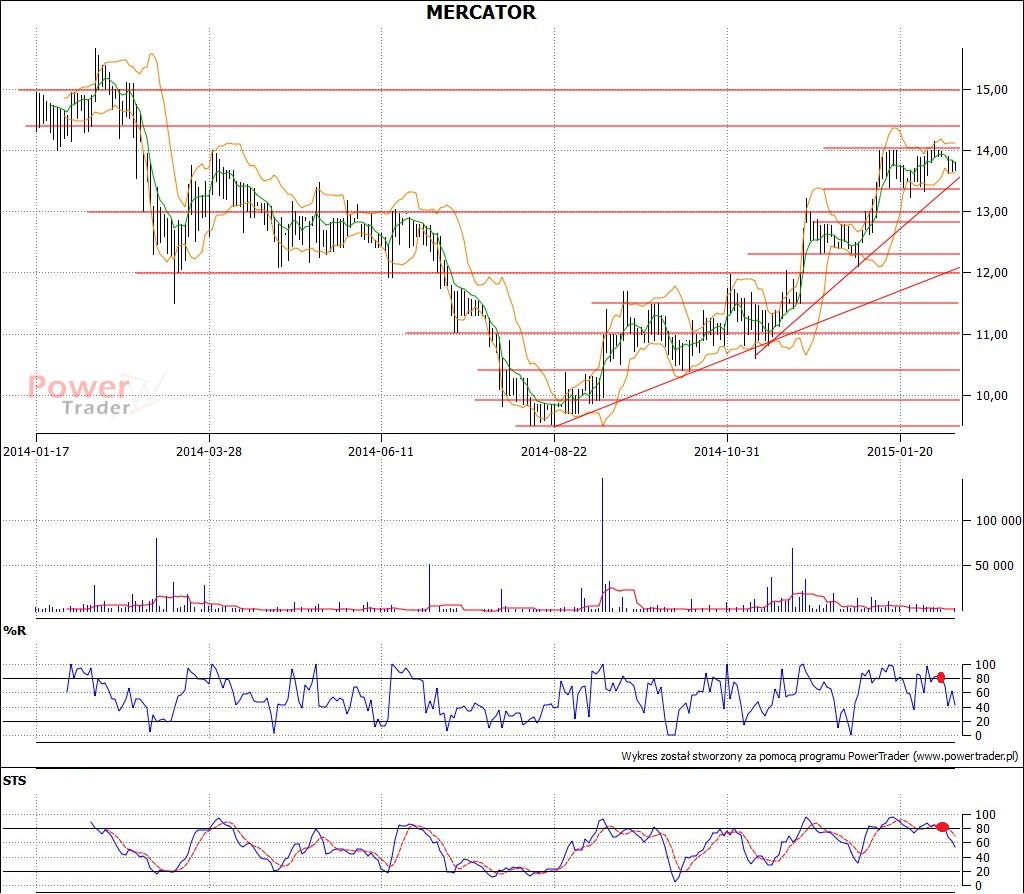Click the 12,00 price axis label
The image size is (1024, 894).
pyautogui.click(x=992, y=273)
